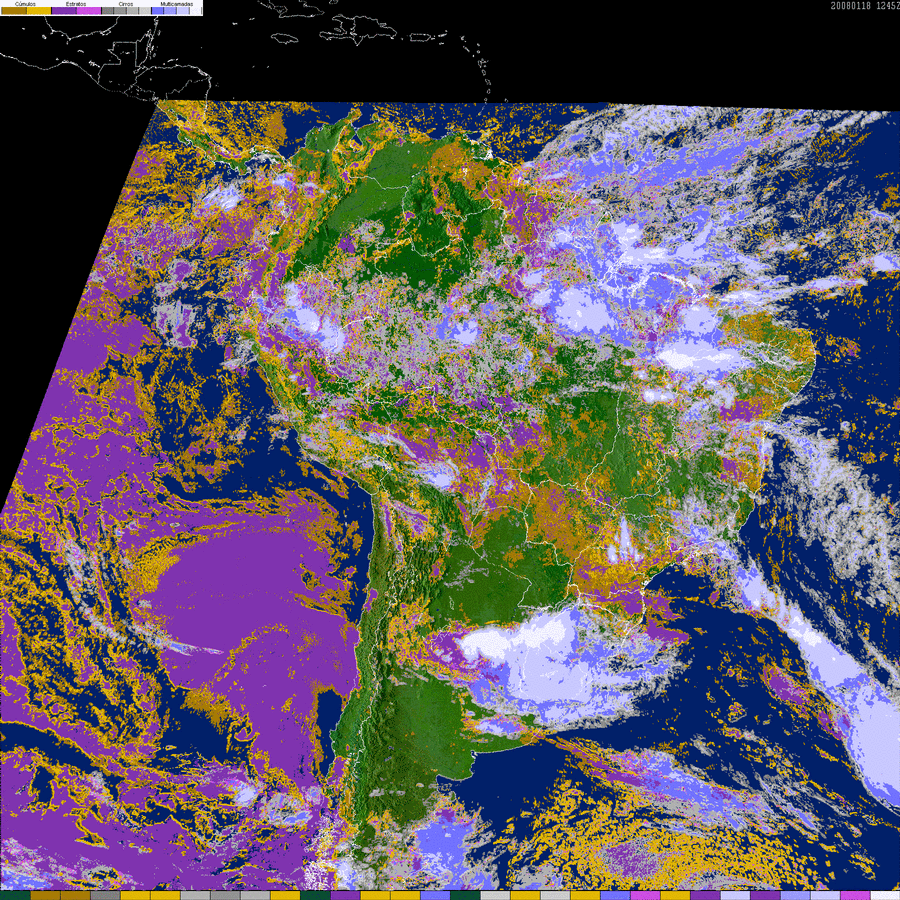Click the 'Cirros' legend label
This screenshot has height=900, width=900.
coord(126,4)
